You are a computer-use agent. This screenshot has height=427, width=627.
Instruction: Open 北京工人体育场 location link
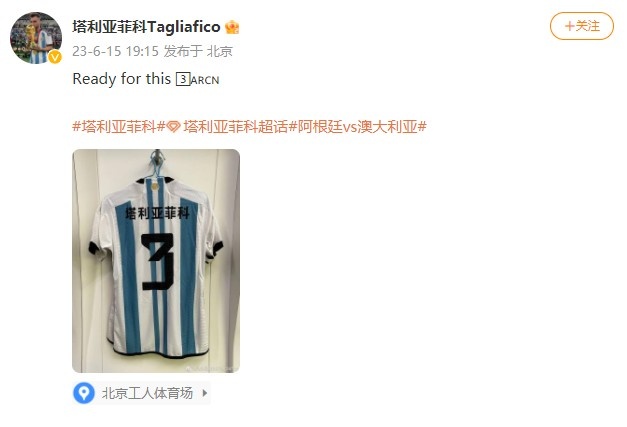[147, 393]
